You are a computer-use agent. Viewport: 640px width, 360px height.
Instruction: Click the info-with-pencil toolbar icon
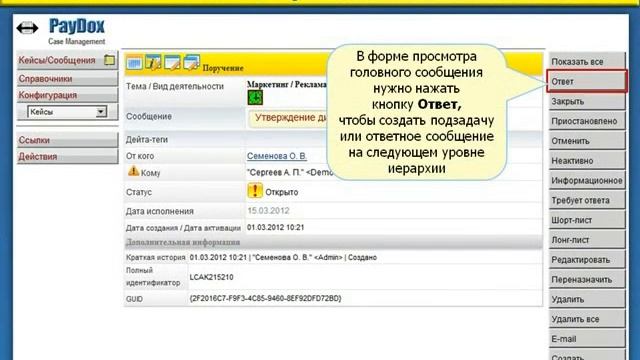click(x=153, y=62)
